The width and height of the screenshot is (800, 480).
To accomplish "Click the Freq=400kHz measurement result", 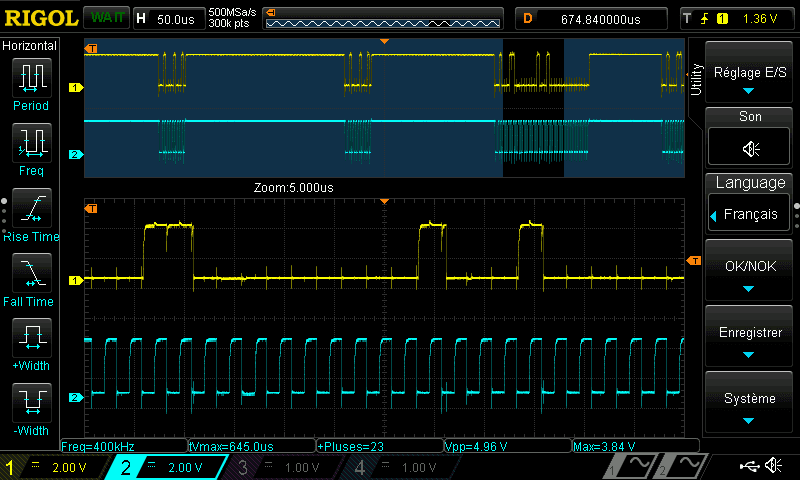I will [123, 446].
